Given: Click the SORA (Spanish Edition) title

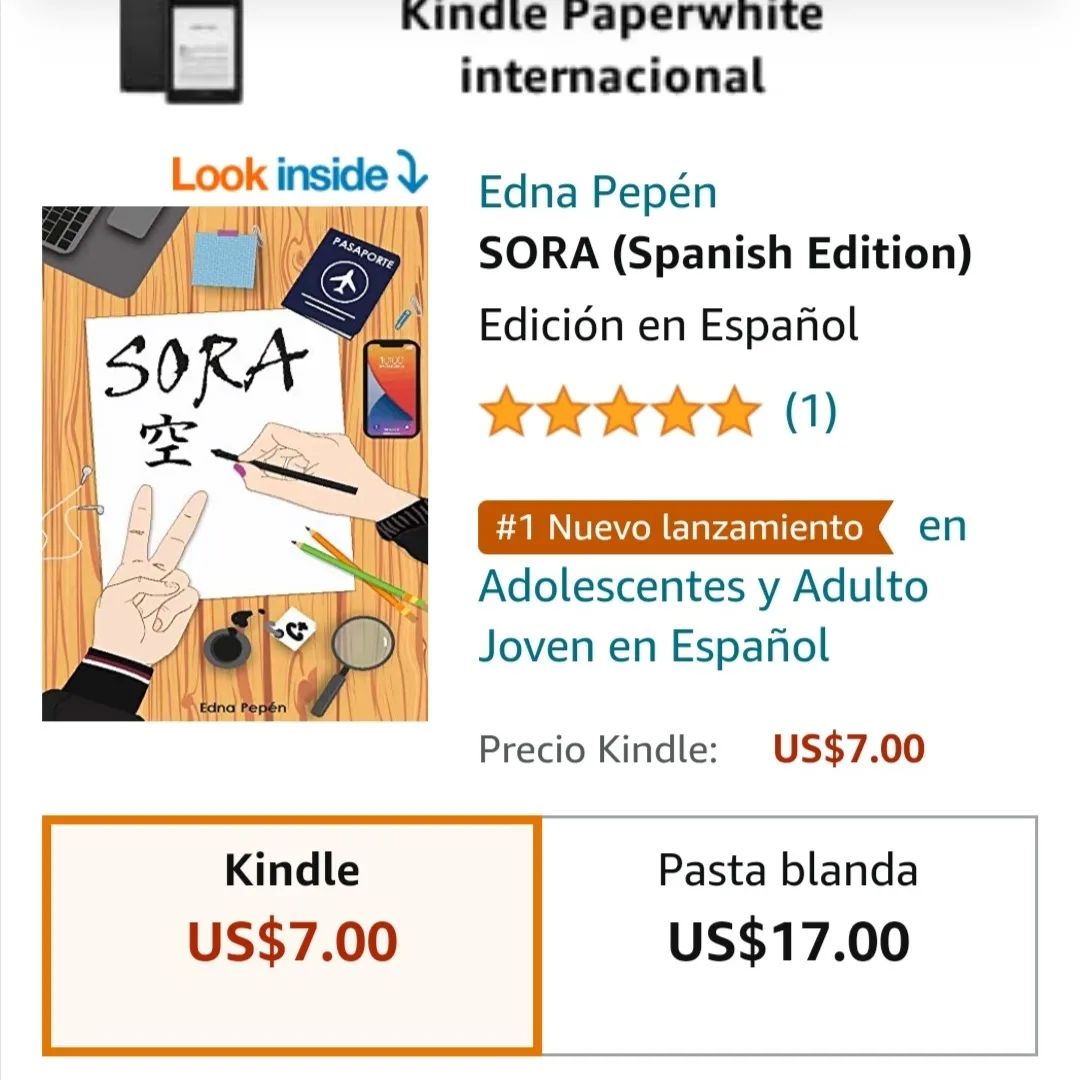Looking at the screenshot, I should click(x=725, y=254).
